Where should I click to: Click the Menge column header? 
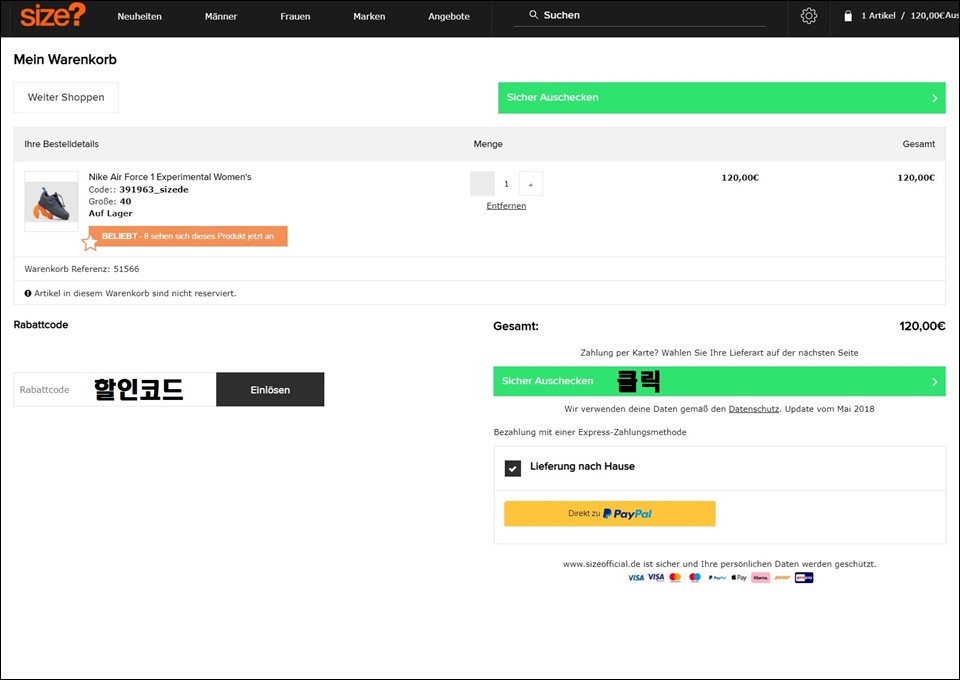point(488,144)
